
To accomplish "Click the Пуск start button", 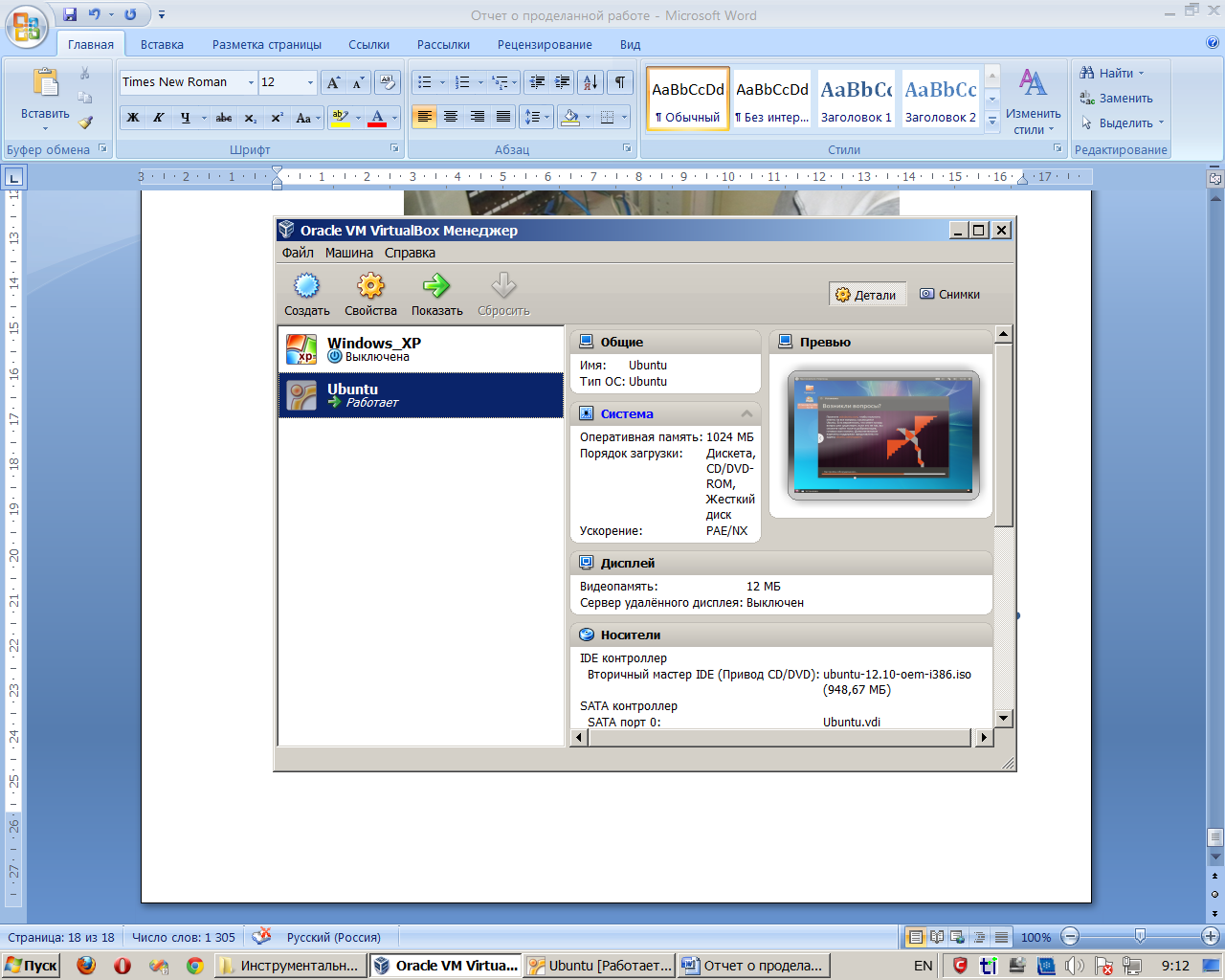I will (31, 966).
